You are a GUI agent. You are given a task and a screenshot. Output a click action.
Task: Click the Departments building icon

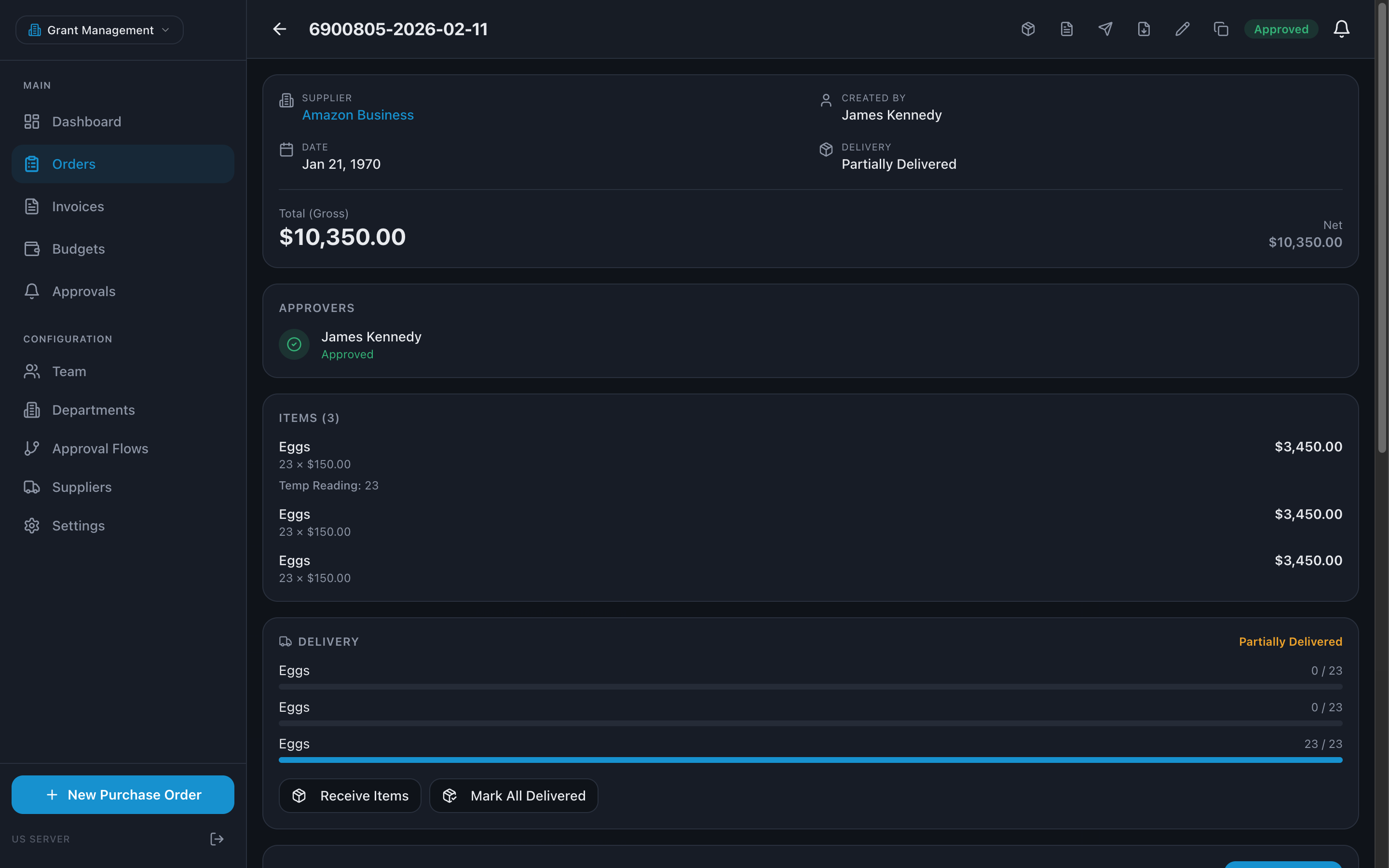[31, 410]
